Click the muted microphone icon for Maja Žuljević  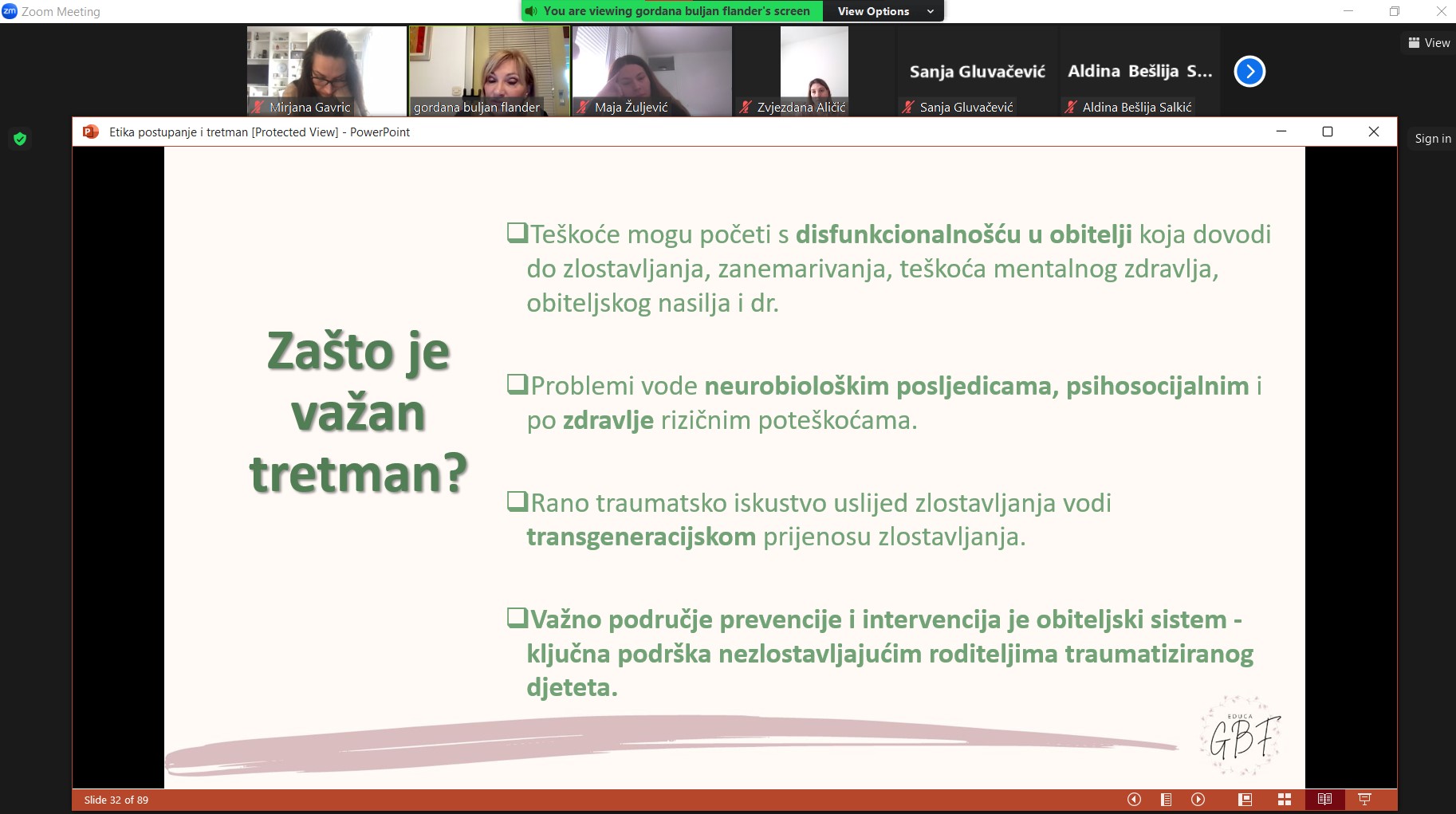coord(584,107)
